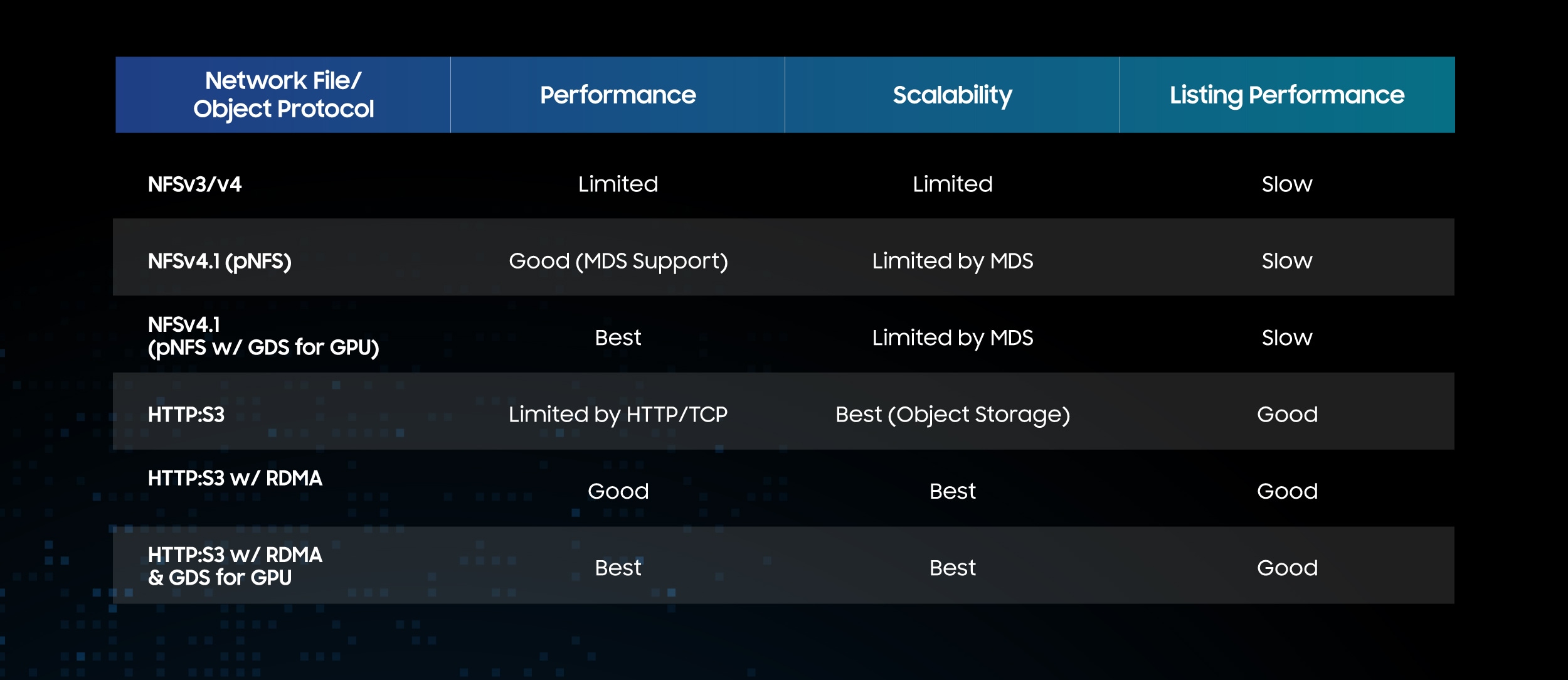Select the Limited by HTTP/TCP cell
1568x680 pixels.
618,415
